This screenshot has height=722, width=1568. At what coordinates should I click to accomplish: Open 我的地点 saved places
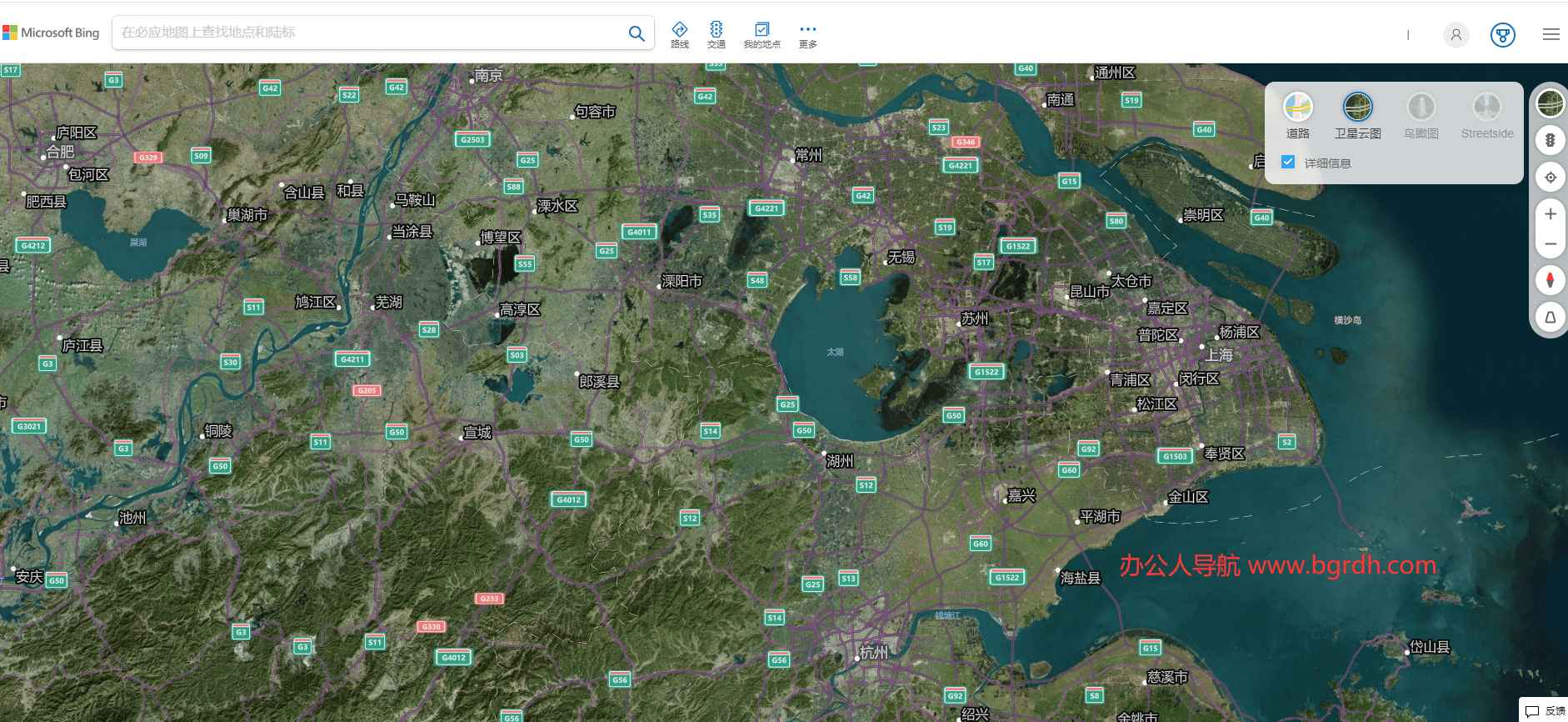[x=762, y=35]
